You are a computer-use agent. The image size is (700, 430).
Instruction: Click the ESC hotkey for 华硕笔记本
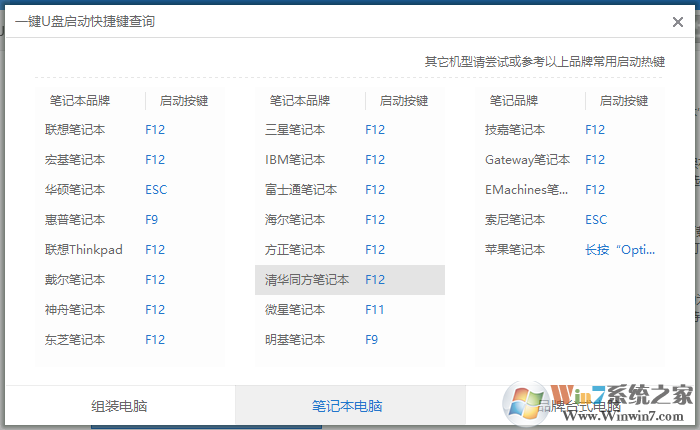[156, 189]
